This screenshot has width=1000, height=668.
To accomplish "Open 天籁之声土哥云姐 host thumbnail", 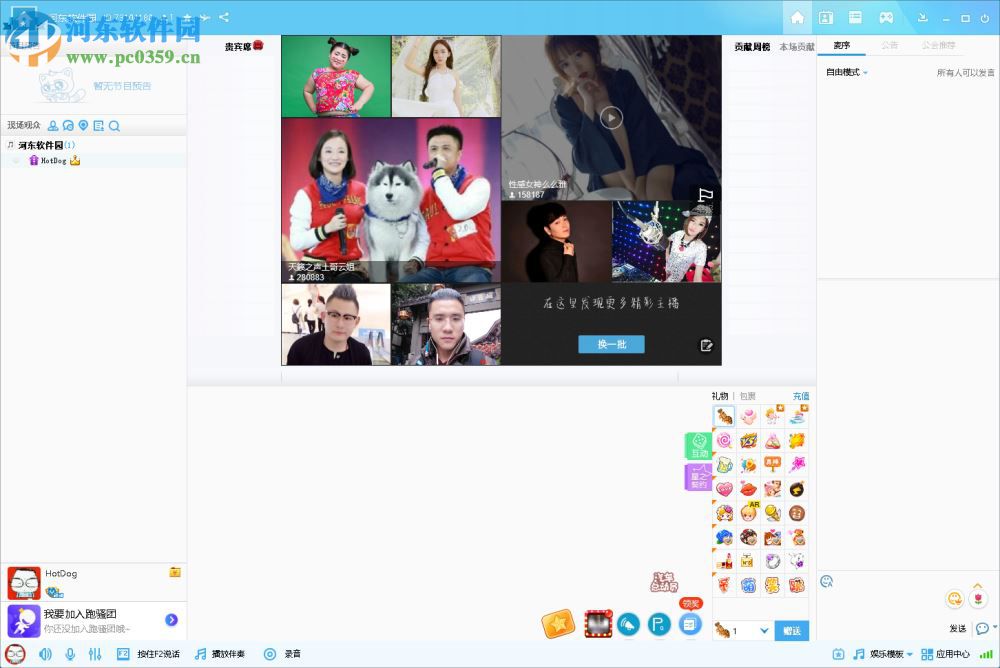I will [391, 200].
